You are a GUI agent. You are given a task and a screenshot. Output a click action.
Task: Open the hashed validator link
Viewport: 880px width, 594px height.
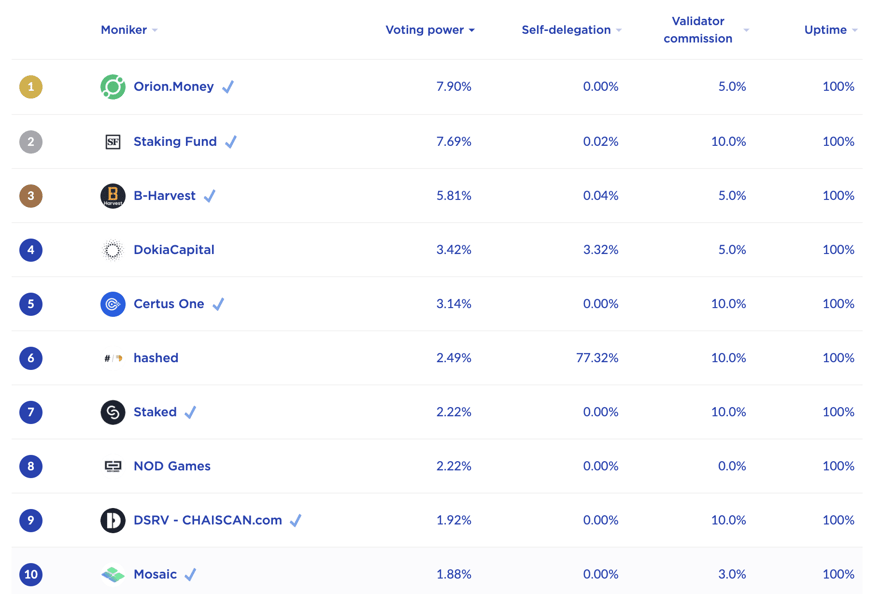tap(156, 358)
